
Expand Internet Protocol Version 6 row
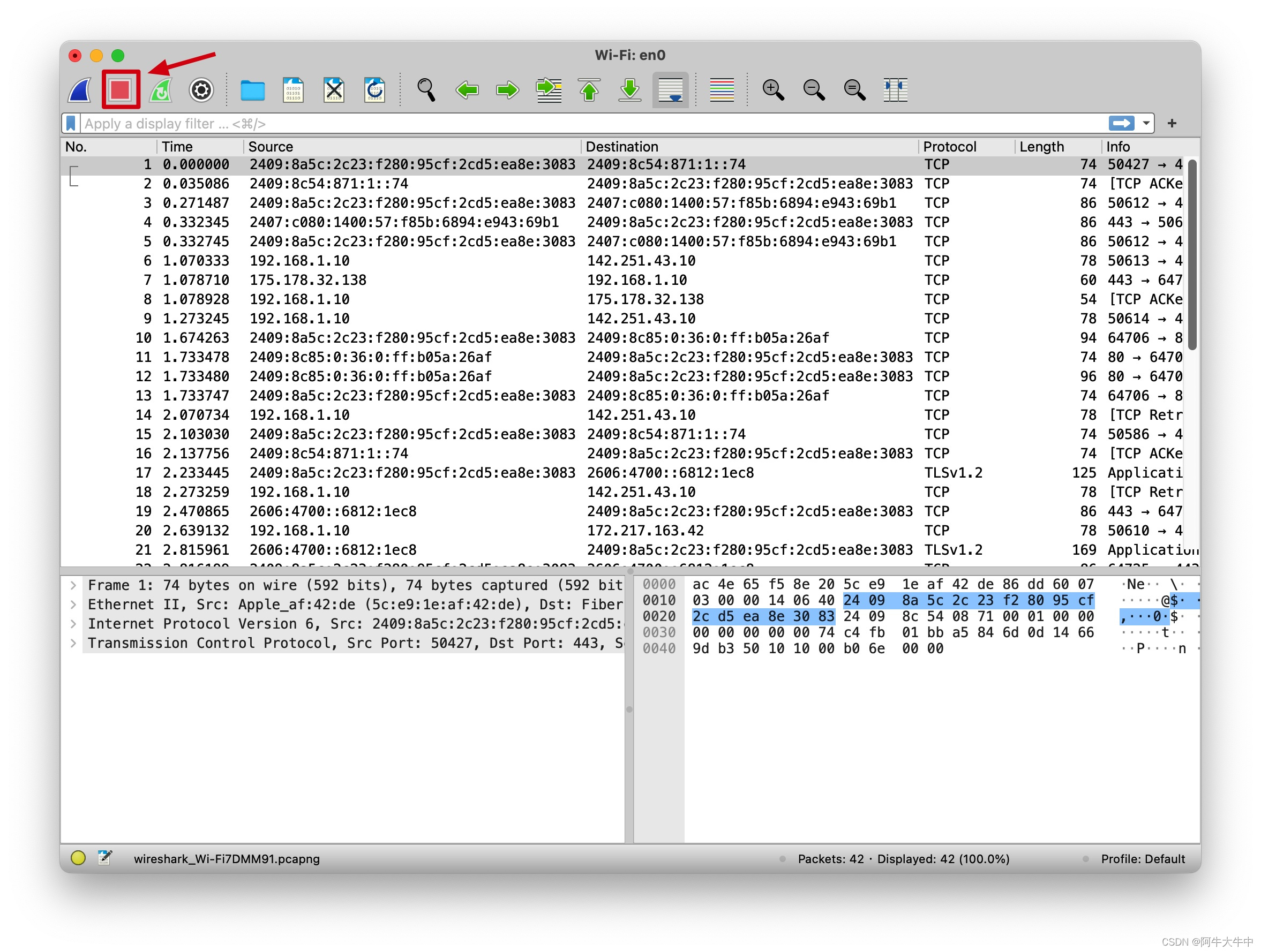click(73, 624)
